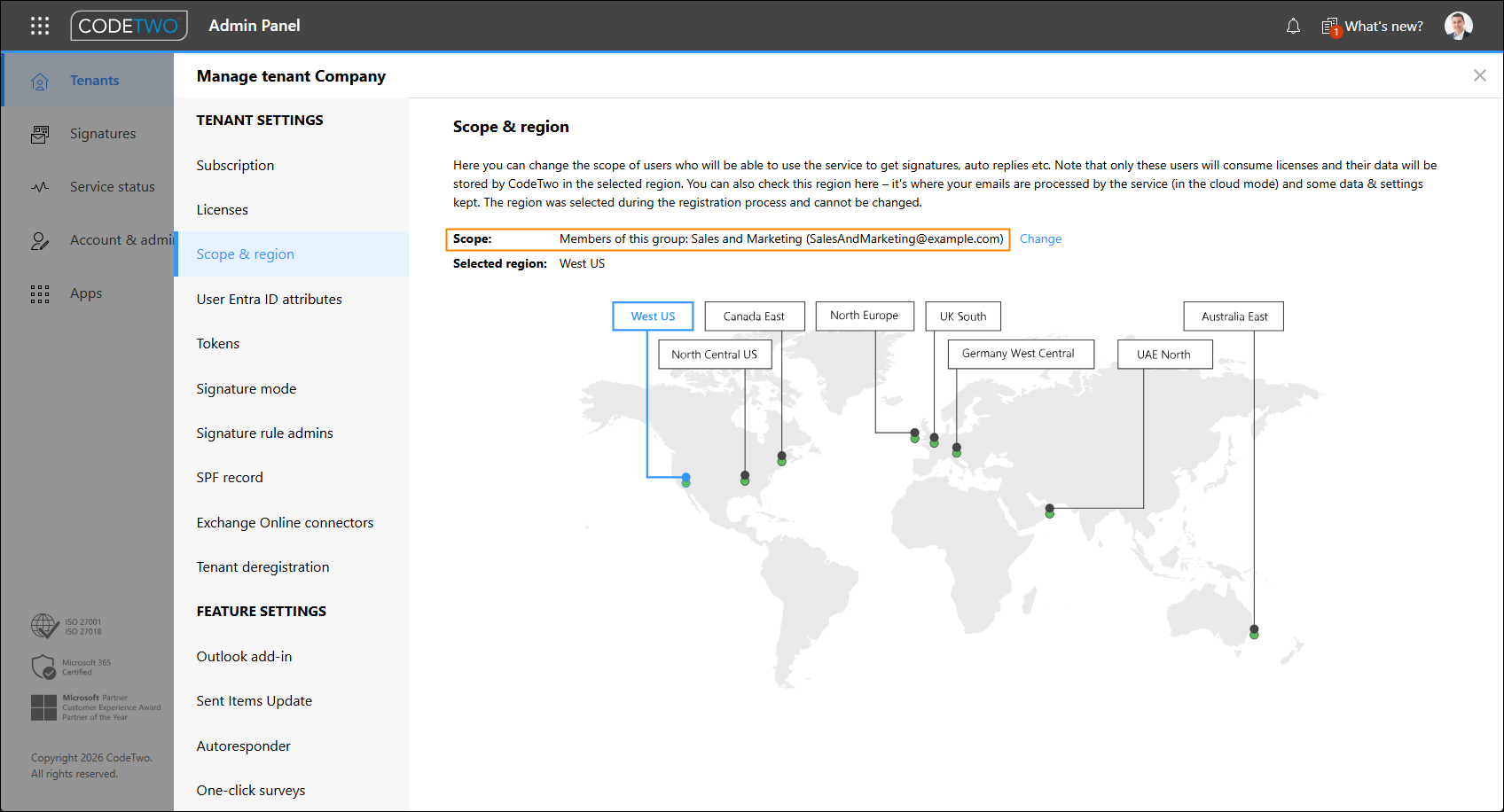Click the What's new? link text
Viewport: 1504px width, 812px height.
point(1383,27)
